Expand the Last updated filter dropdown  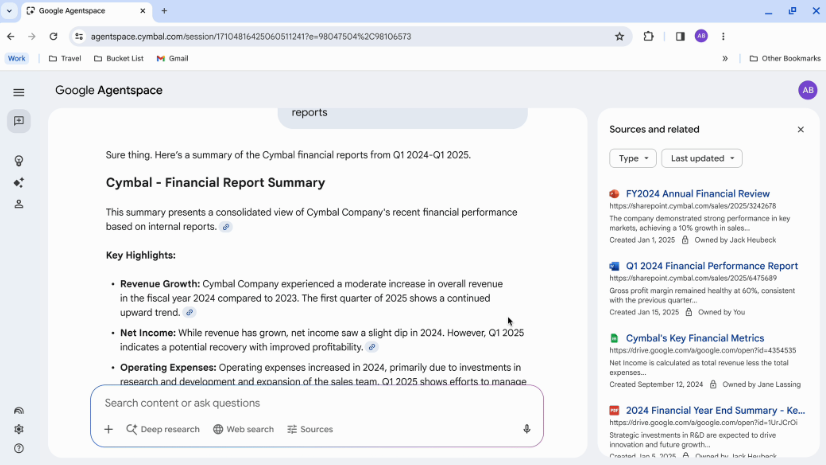[702, 159]
